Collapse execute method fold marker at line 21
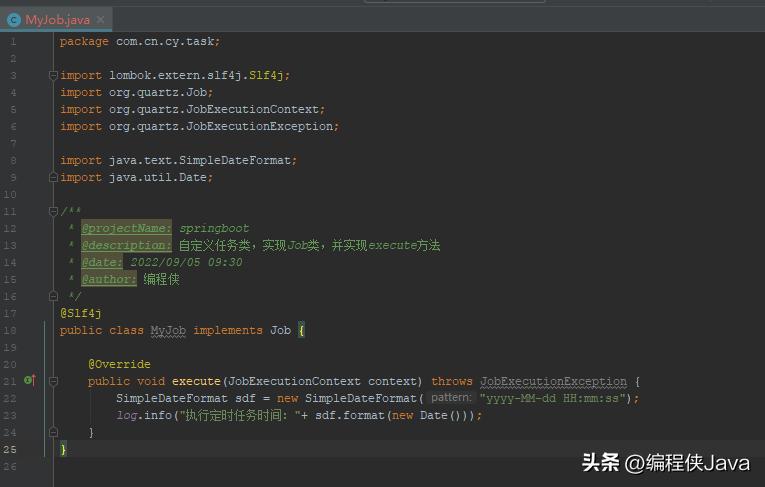The height and width of the screenshot is (487, 765). pos(54,381)
